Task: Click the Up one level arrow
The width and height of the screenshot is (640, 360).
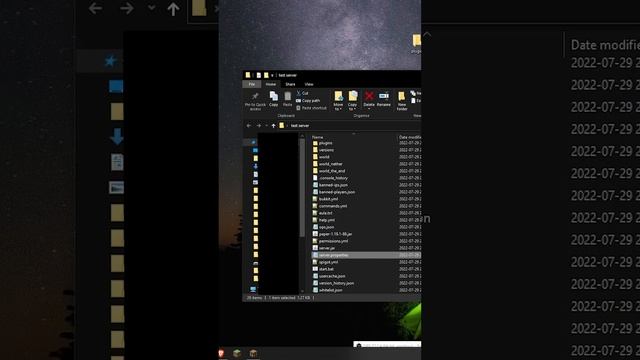Action: [x=273, y=126]
